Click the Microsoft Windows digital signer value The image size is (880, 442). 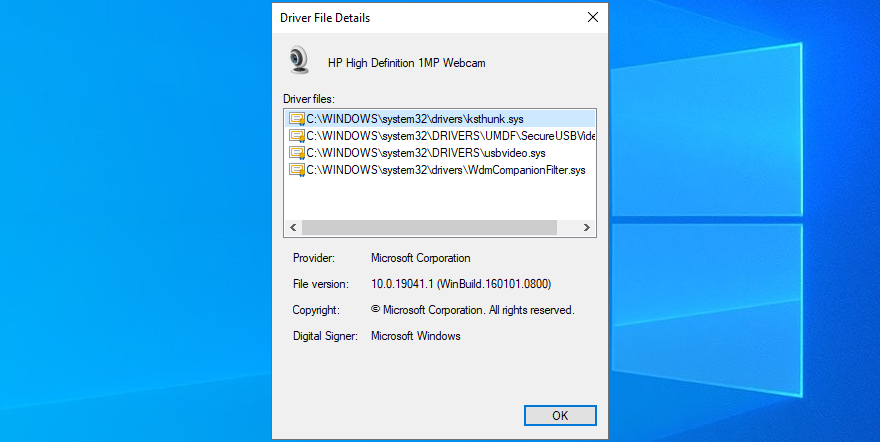[x=415, y=337]
